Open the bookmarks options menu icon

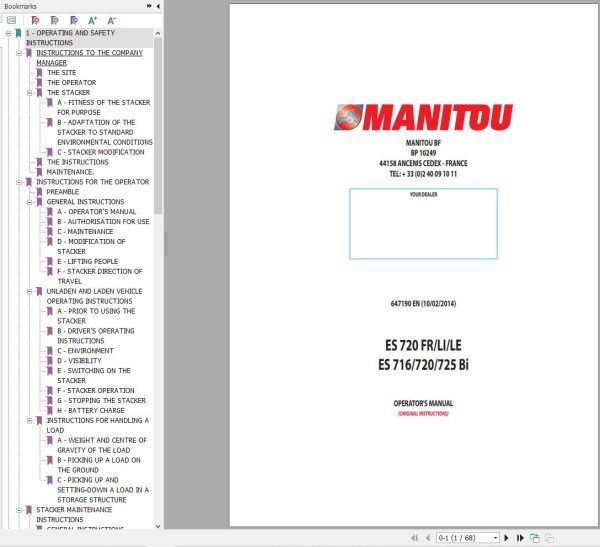[11, 20]
